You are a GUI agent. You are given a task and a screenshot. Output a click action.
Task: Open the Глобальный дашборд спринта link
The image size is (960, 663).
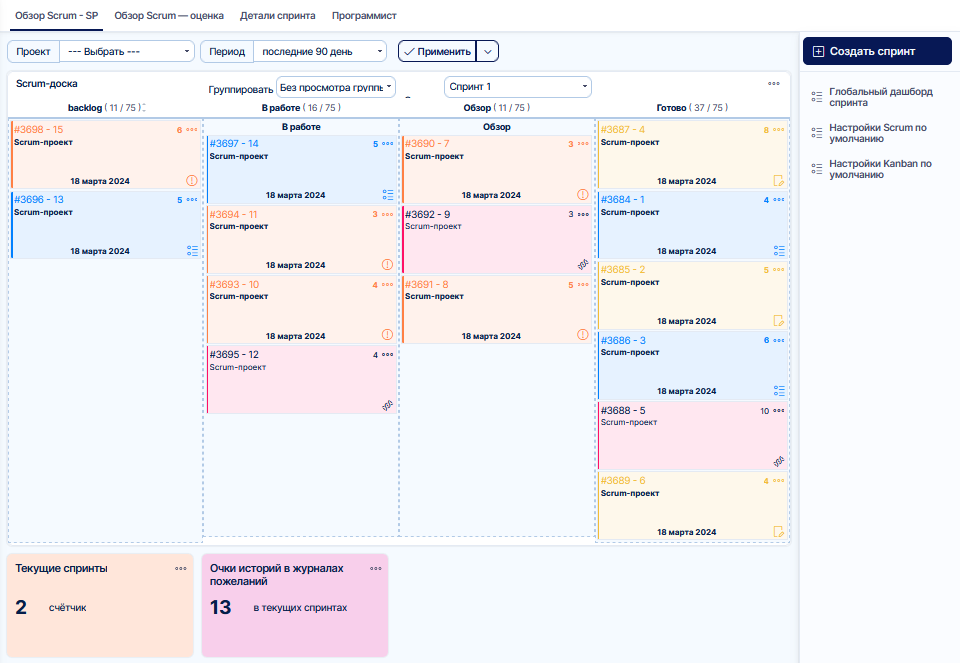pyautogui.click(x=880, y=97)
